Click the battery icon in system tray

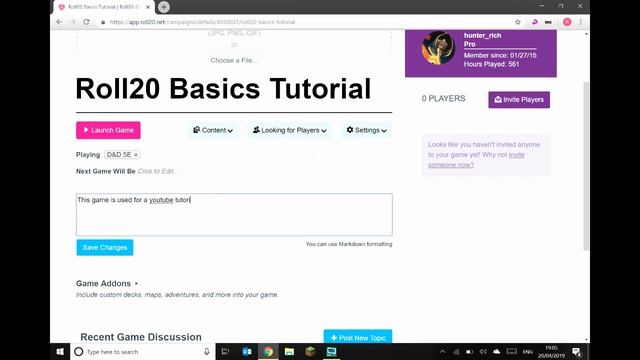(x=469, y=351)
